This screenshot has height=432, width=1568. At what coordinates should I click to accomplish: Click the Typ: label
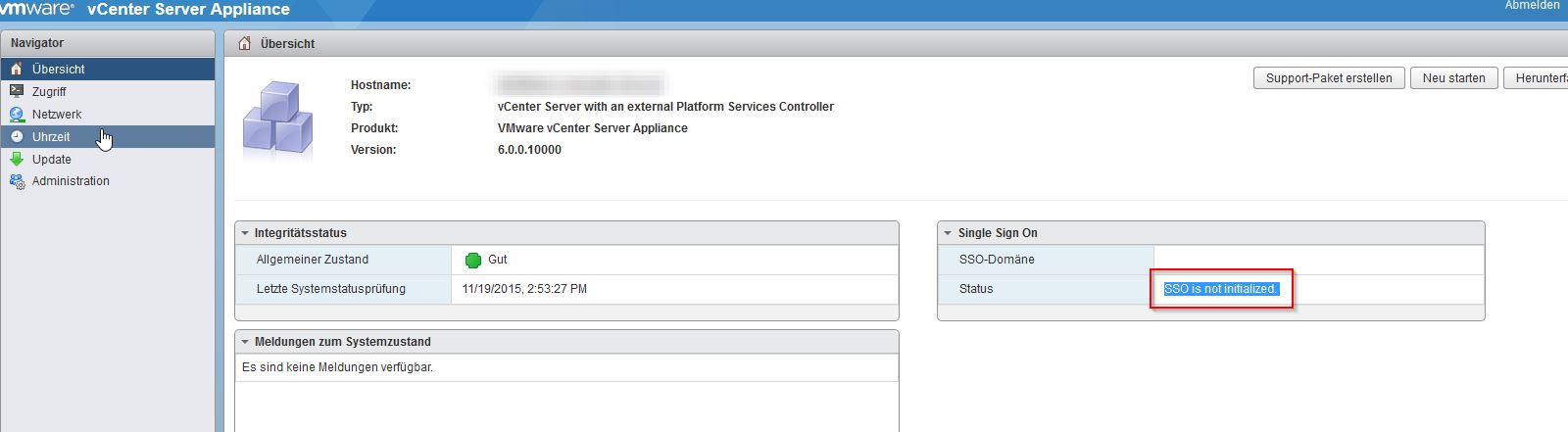(x=362, y=107)
